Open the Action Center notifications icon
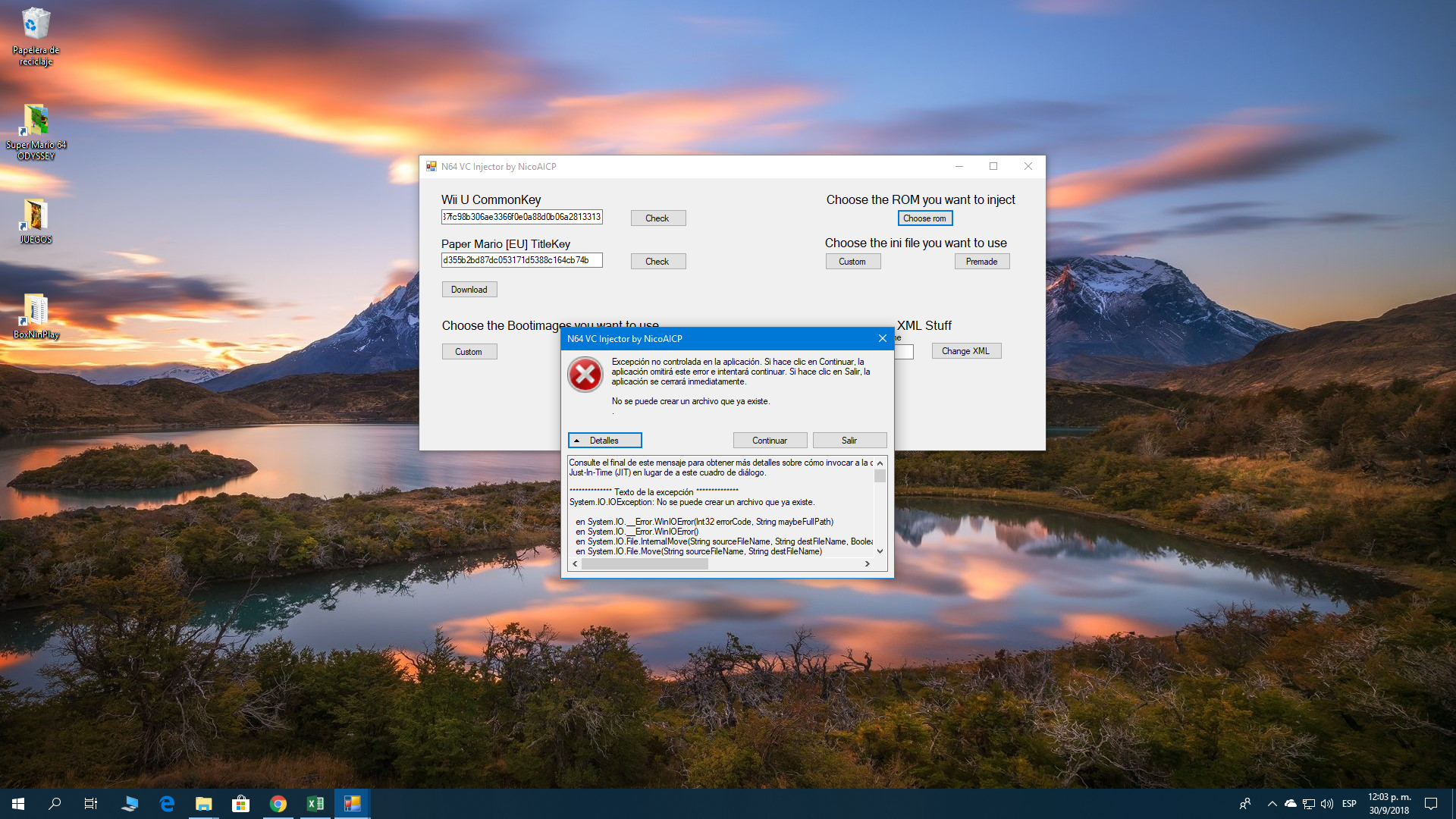 1431,804
